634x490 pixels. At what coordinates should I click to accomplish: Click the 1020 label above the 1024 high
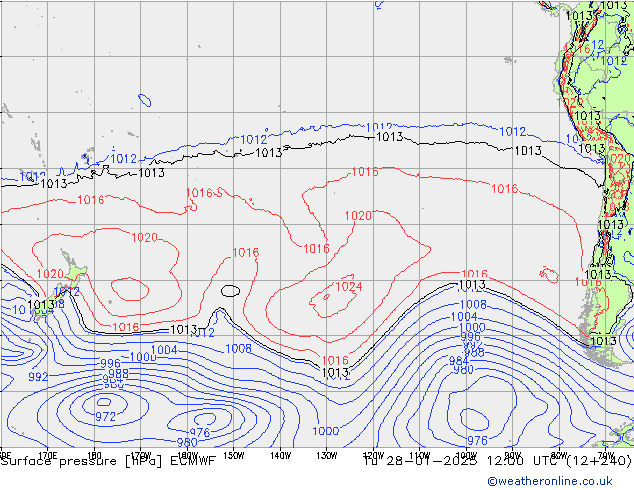358,216
